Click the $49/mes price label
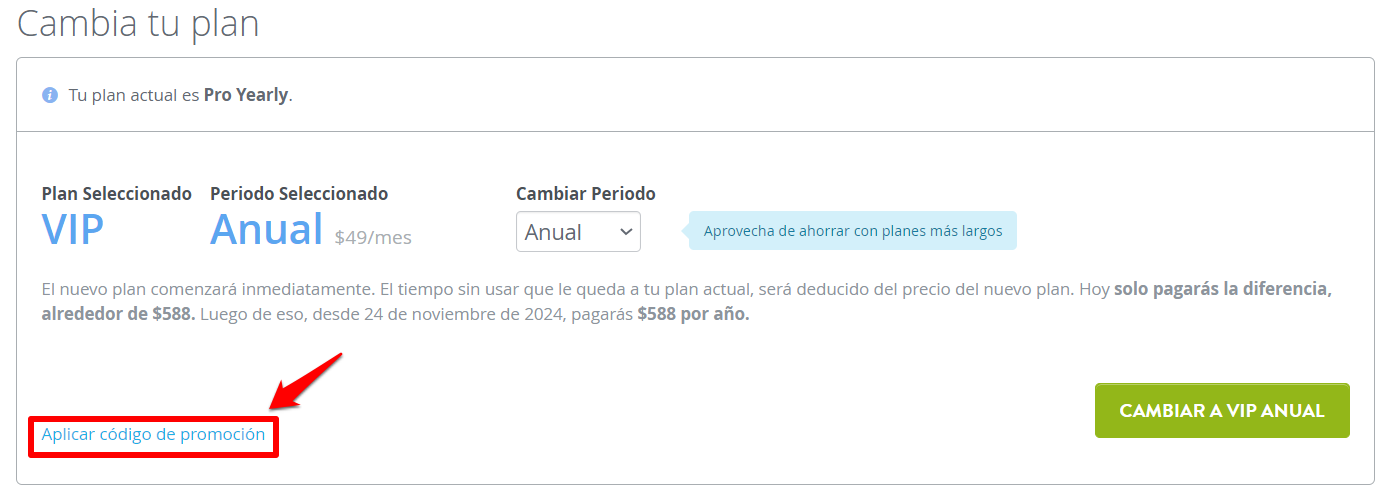The height and width of the screenshot is (499, 1392). 373,238
